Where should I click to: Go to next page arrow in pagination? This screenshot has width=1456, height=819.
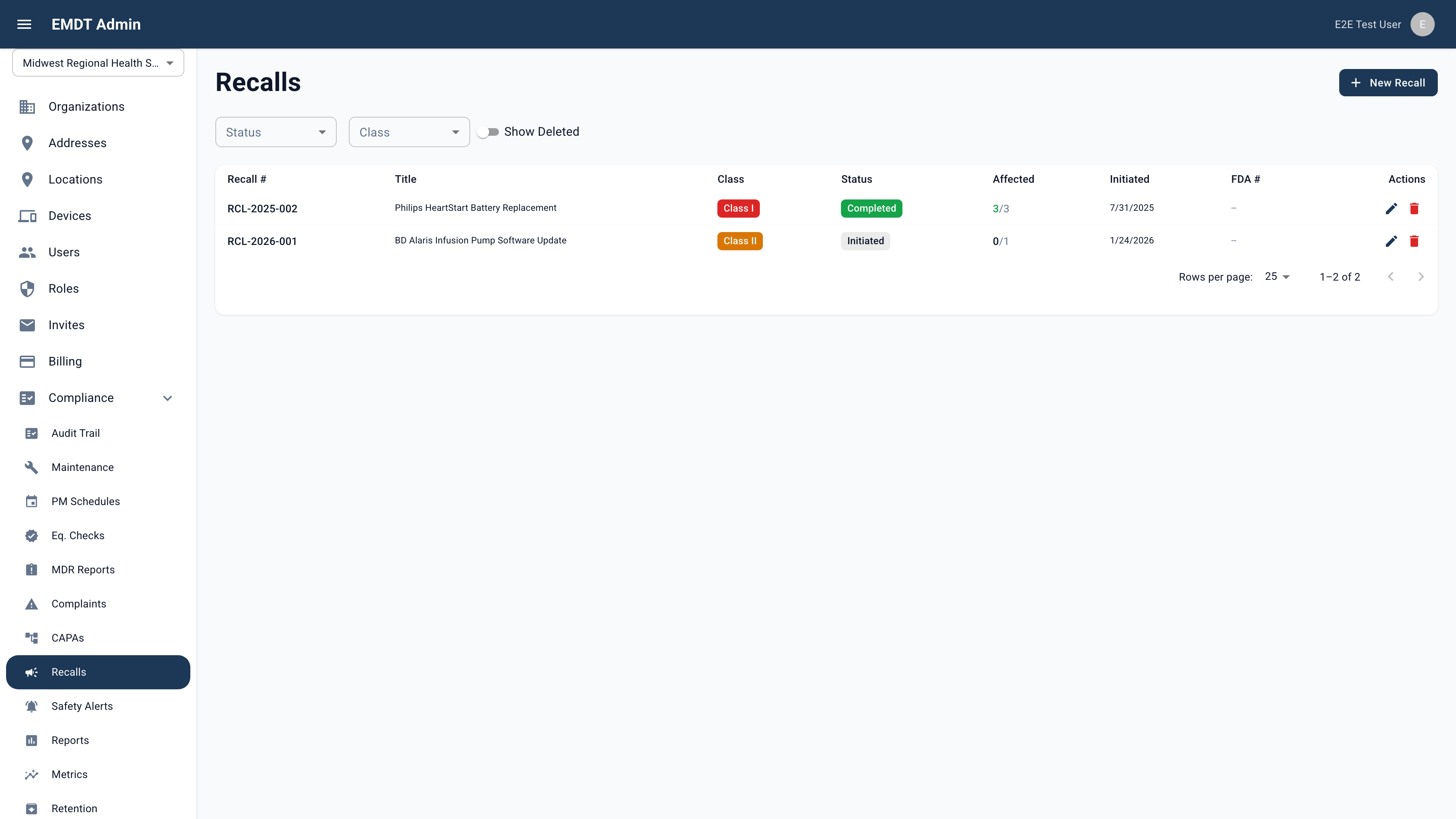click(x=1421, y=277)
